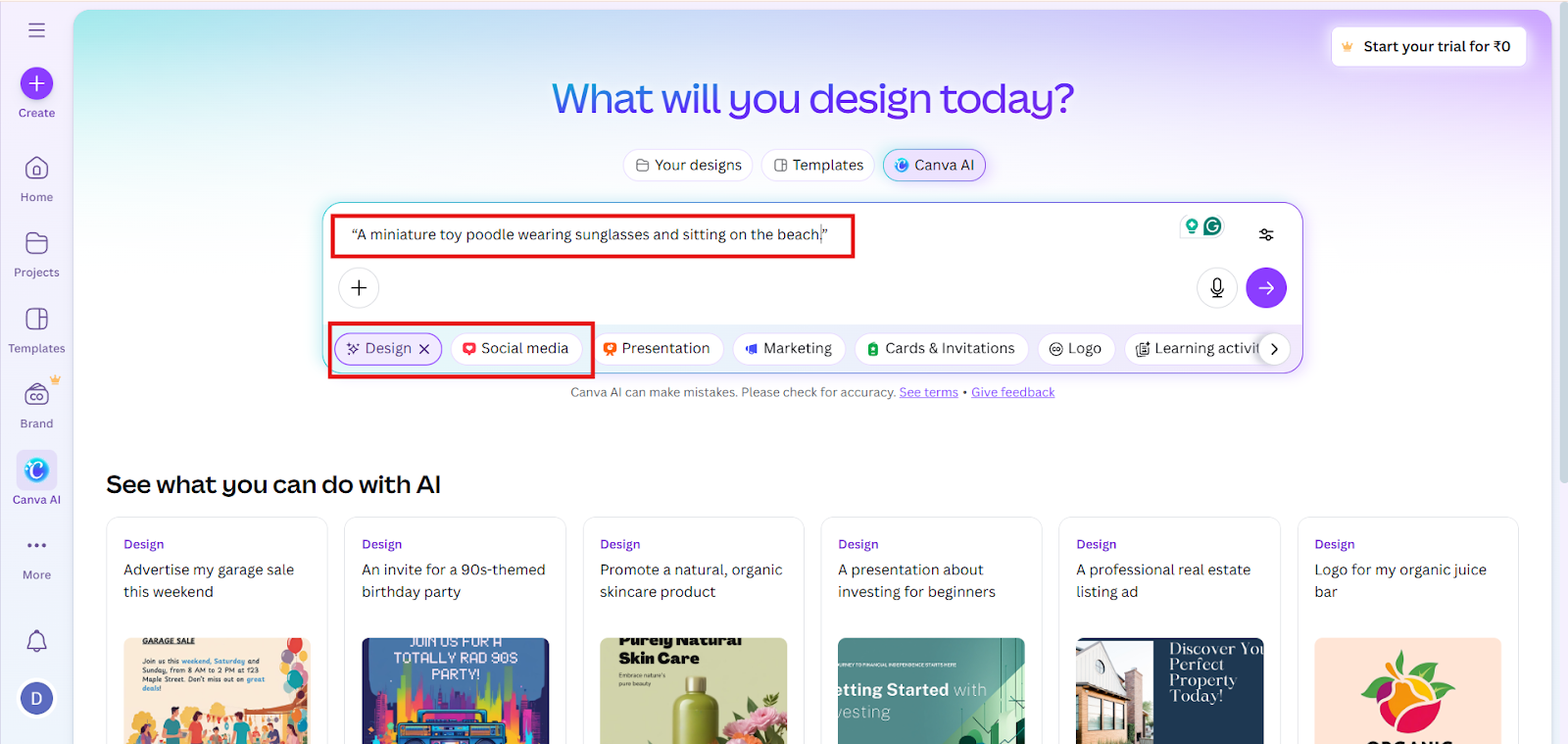Open Templates in the left sidebar
The width and height of the screenshot is (1568, 744).
36,330
